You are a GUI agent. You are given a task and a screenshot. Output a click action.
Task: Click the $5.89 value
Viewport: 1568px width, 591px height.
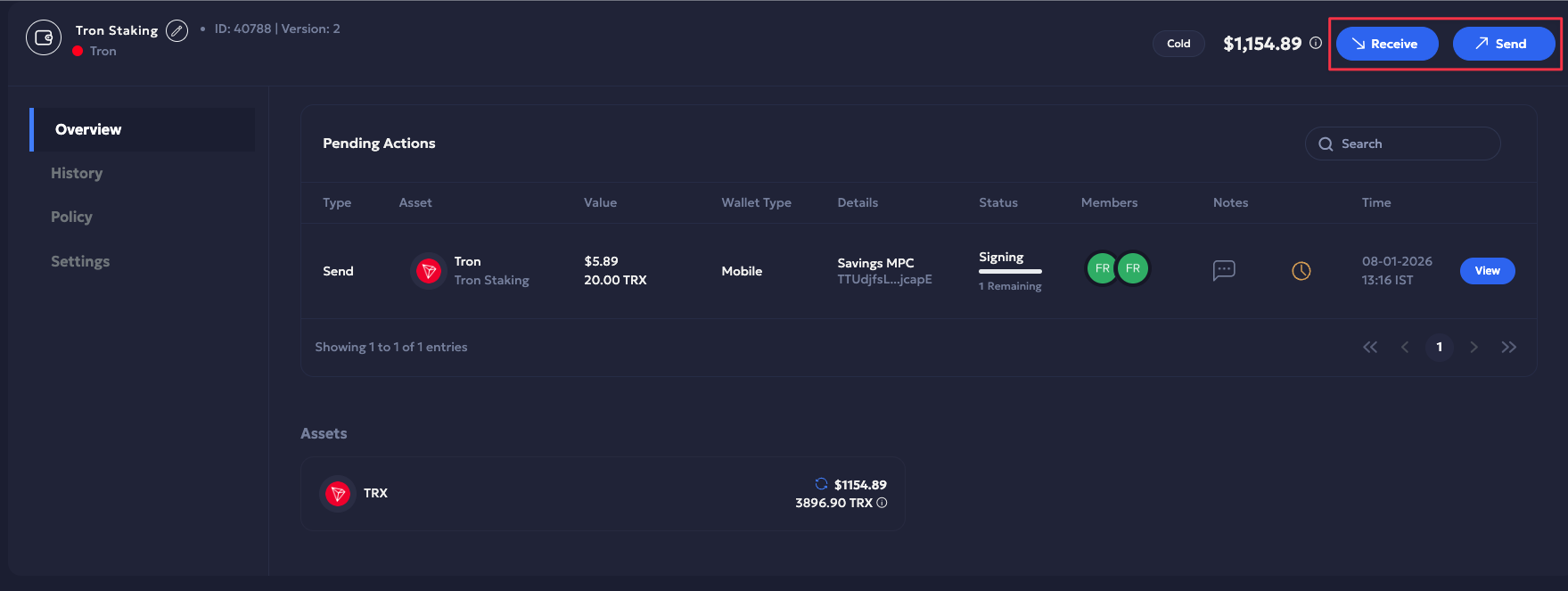pyautogui.click(x=601, y=261)
